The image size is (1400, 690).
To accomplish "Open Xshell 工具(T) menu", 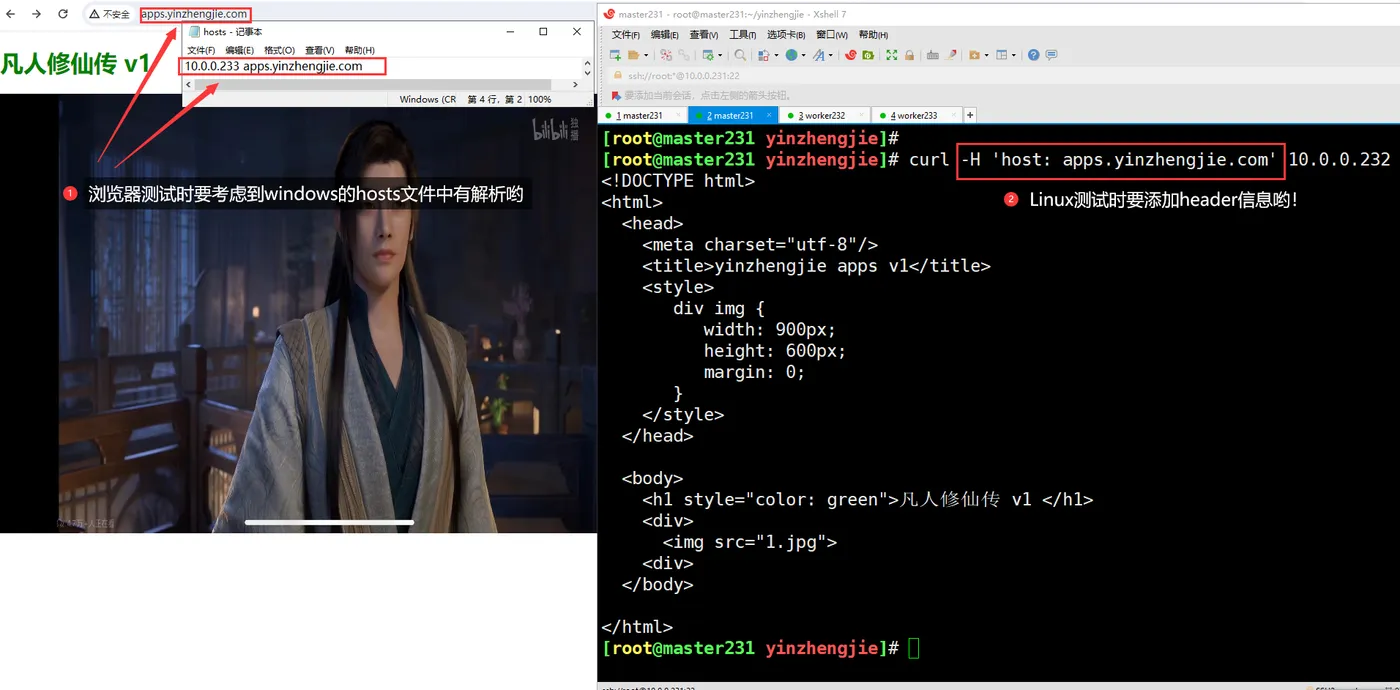I will click(x=743, y=35).
